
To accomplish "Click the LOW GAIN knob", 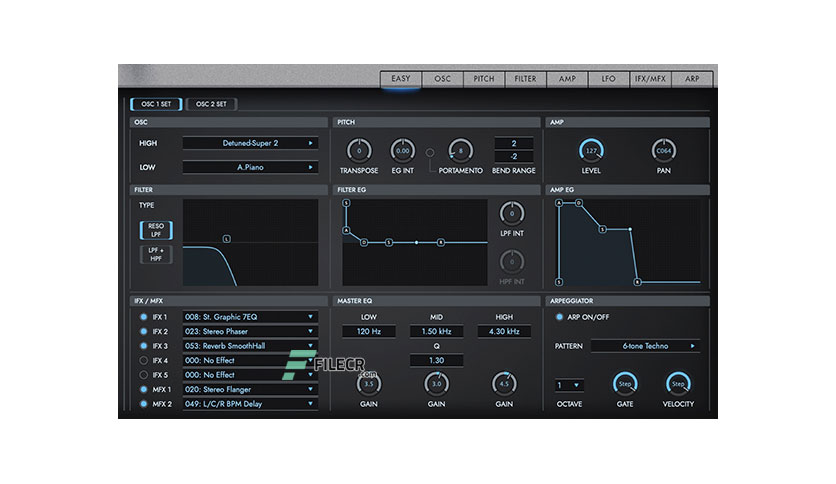I will (x=368, y=384).
